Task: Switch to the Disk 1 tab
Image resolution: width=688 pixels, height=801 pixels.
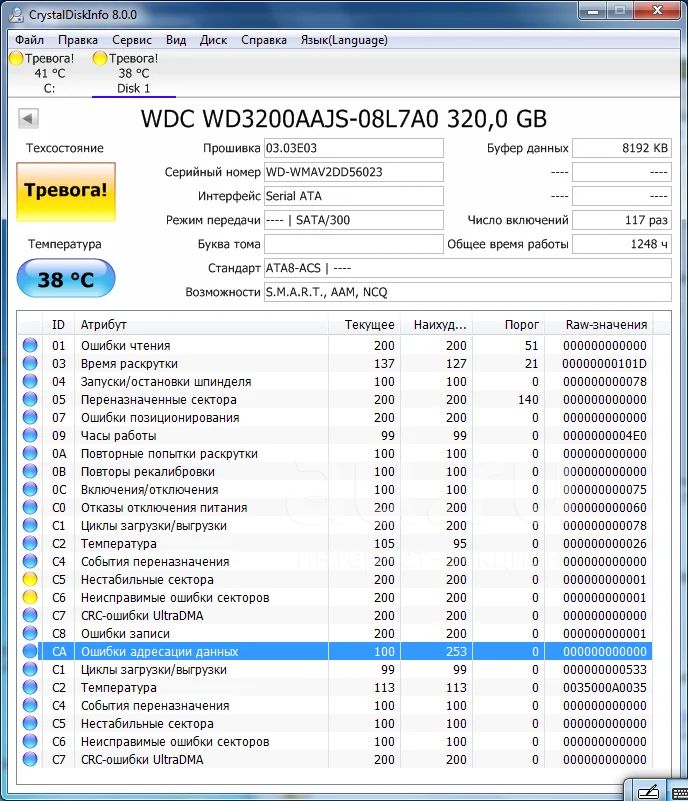Action: click(x=133, y=74)
